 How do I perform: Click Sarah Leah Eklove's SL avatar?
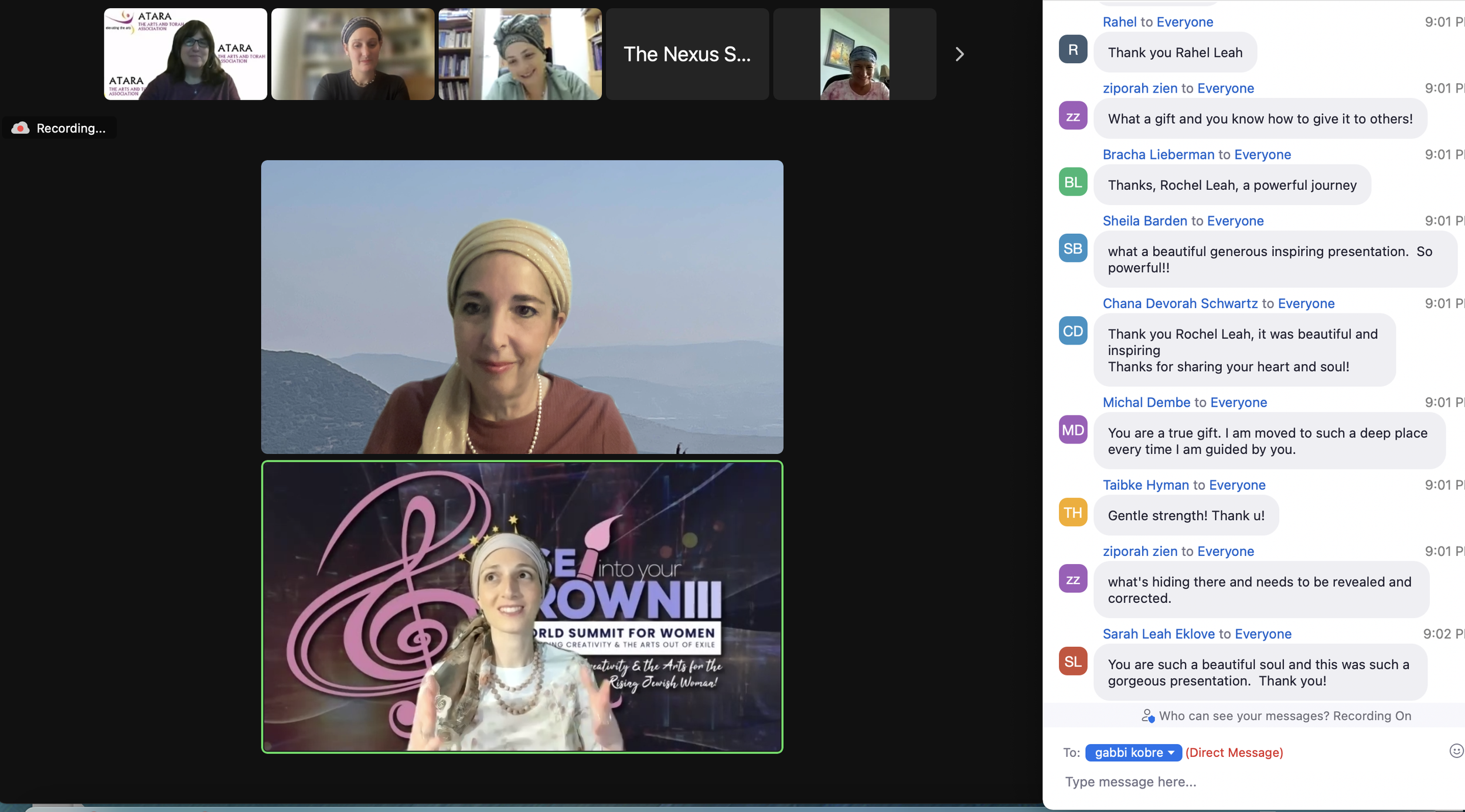pos(1072,661)
